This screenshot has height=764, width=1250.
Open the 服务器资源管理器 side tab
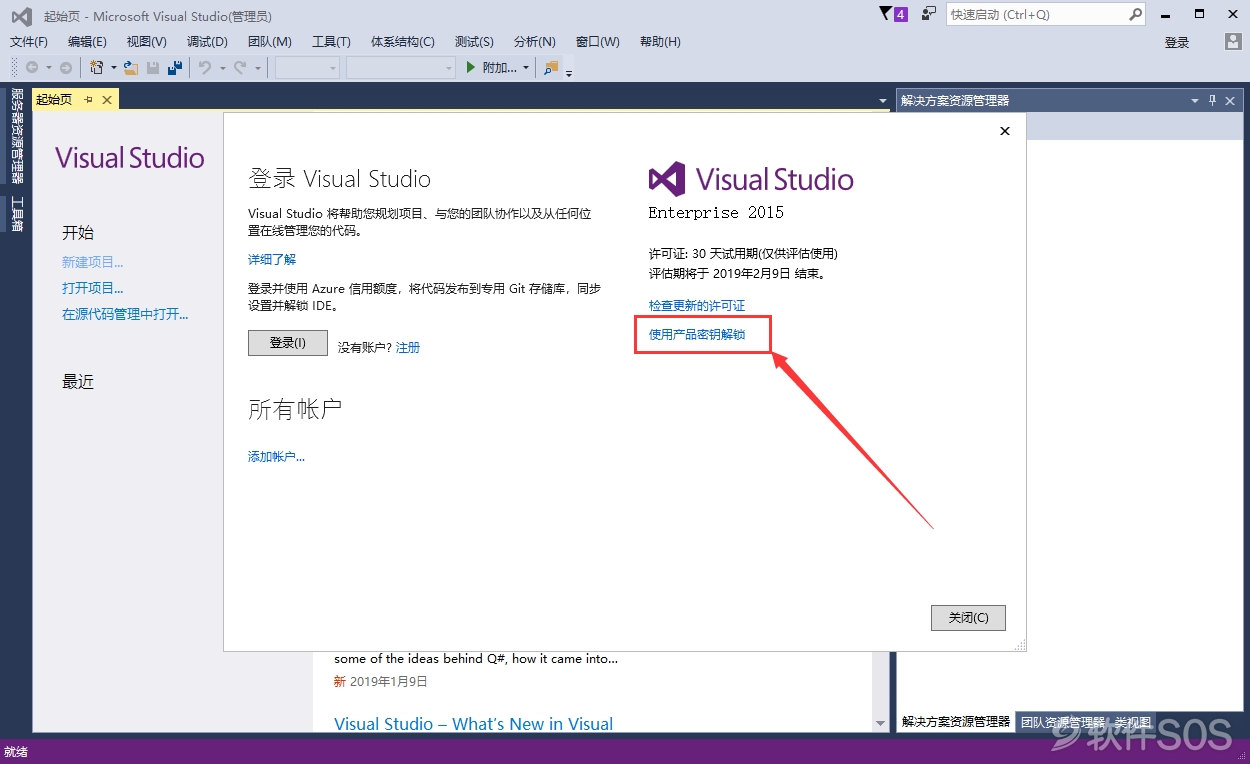point(17,135)
